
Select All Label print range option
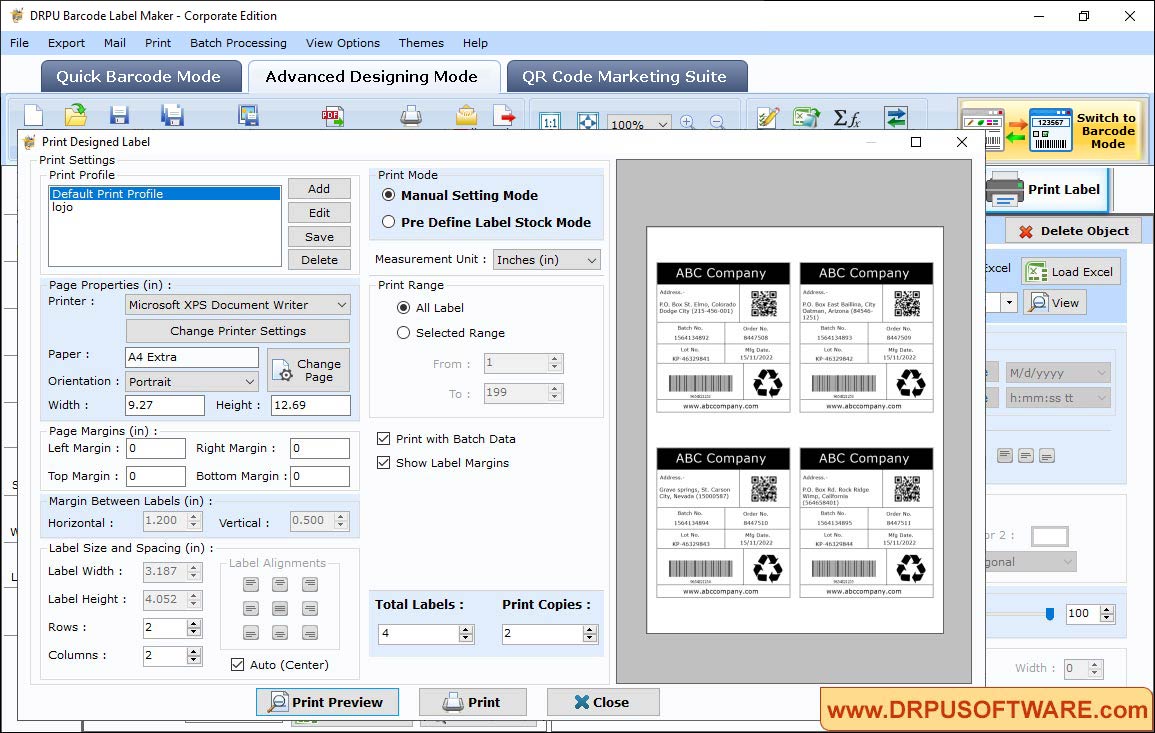pyautogui.click(x=403, y=307)
